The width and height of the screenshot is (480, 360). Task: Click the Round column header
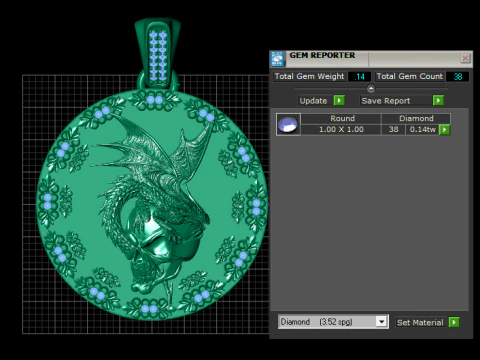pos(342,118)
